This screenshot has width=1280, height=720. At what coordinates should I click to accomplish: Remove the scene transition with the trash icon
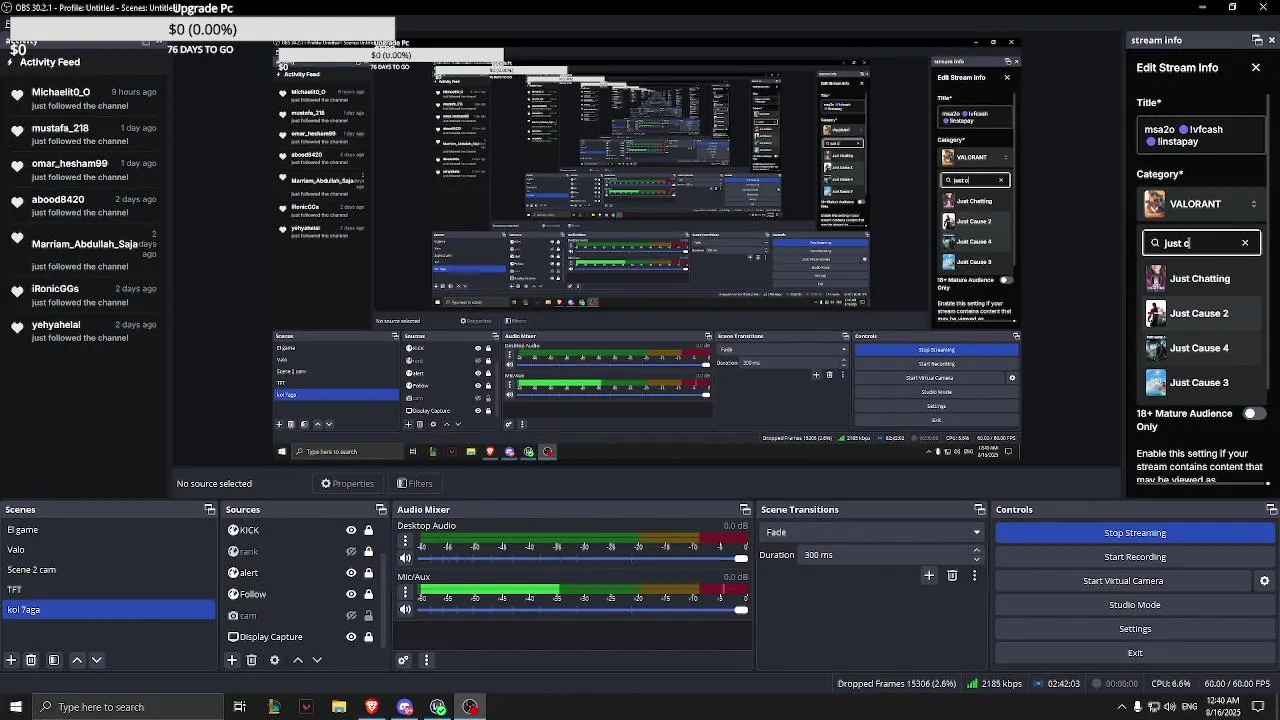point(952,575)
